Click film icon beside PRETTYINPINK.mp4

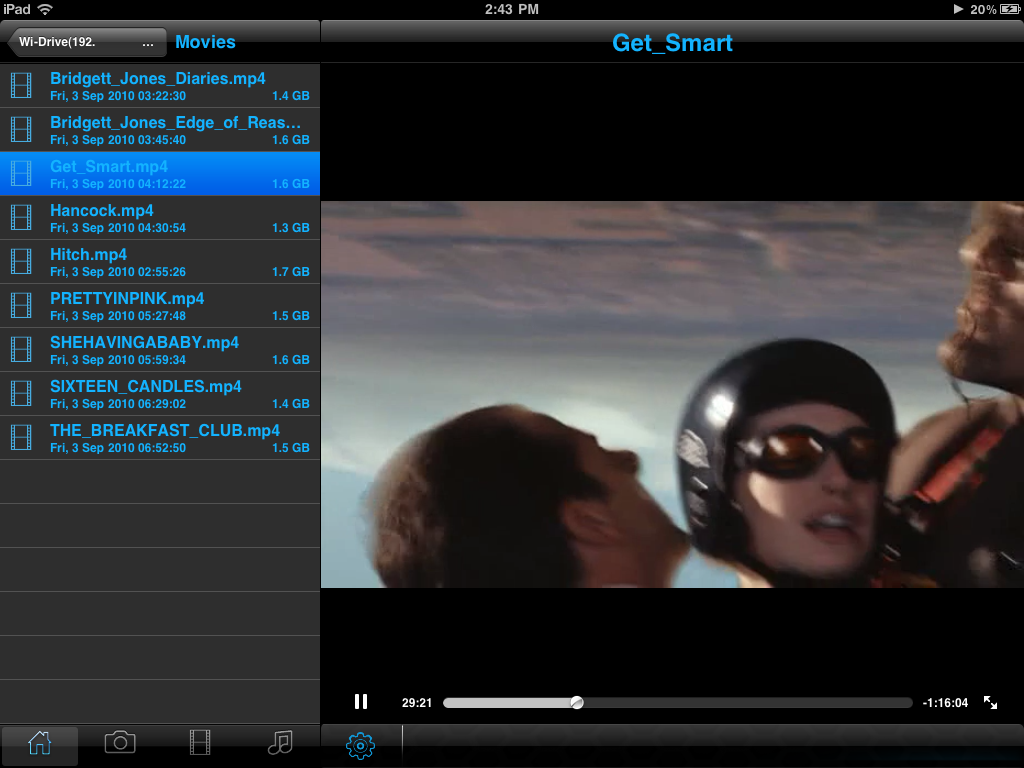point(21,306)
